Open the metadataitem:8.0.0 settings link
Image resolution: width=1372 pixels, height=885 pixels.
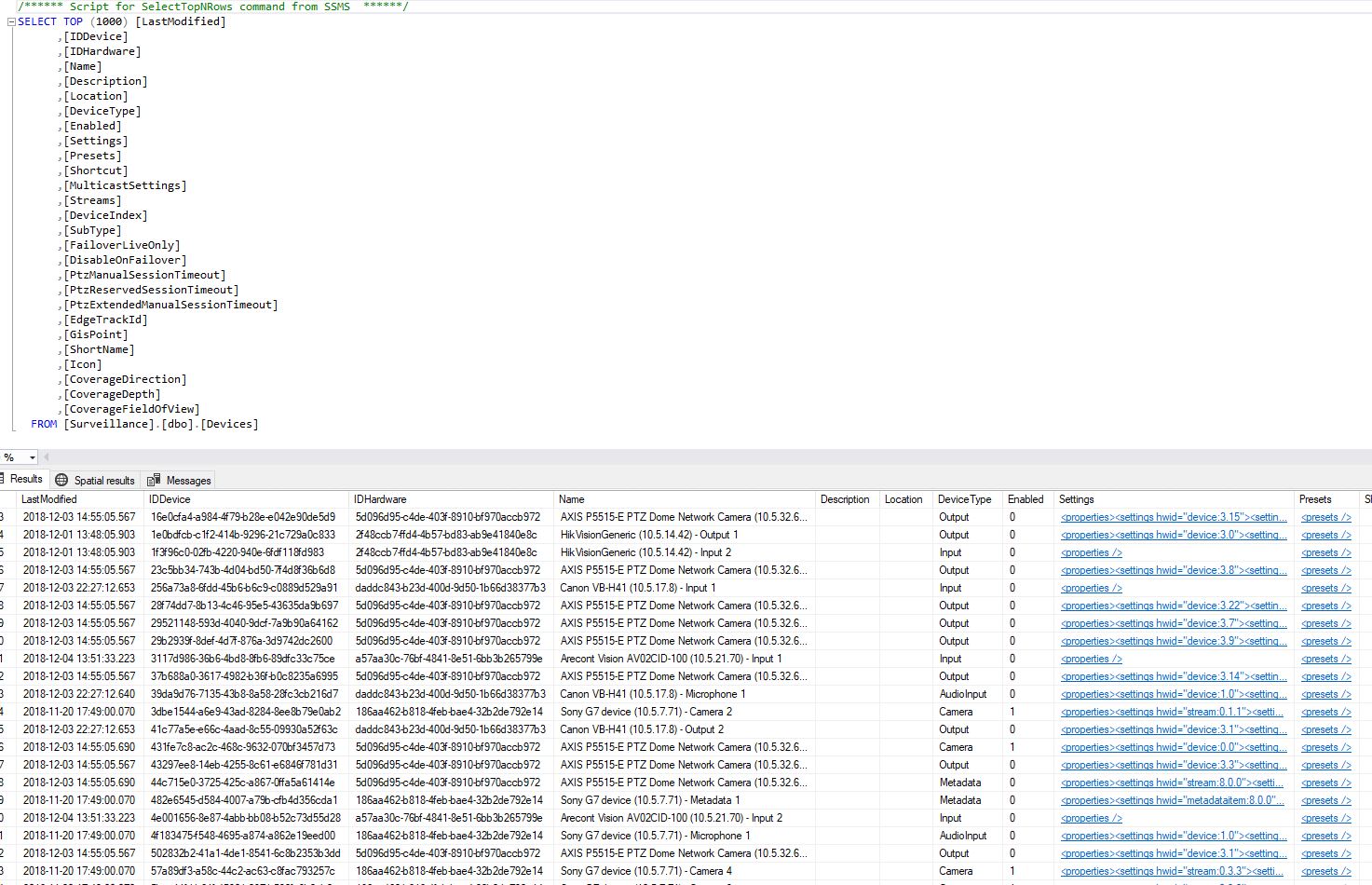[x=1172, y=800]
